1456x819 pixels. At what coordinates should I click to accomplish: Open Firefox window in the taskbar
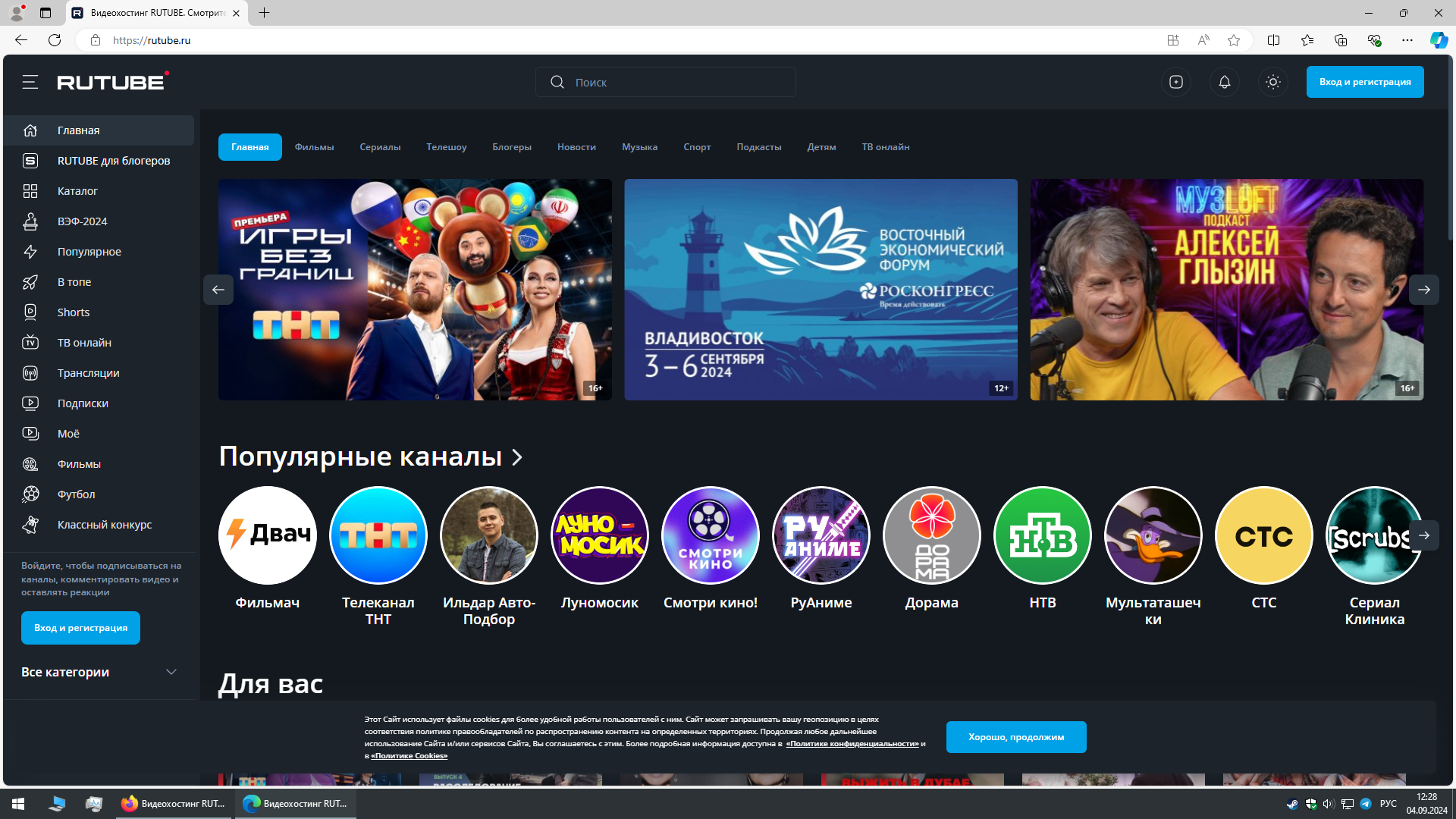(174, 804)
